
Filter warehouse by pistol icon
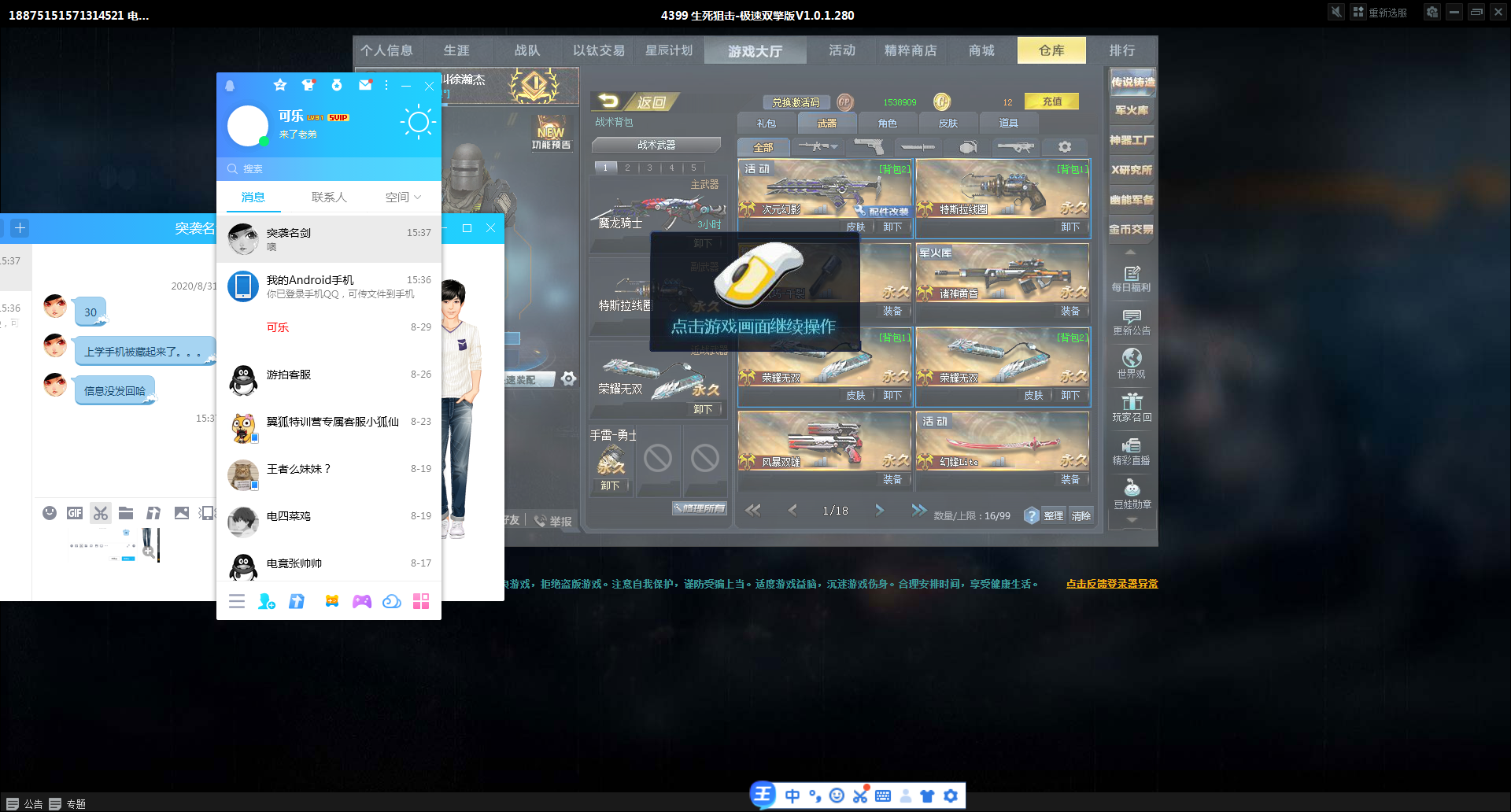click(x=870, y=147)
